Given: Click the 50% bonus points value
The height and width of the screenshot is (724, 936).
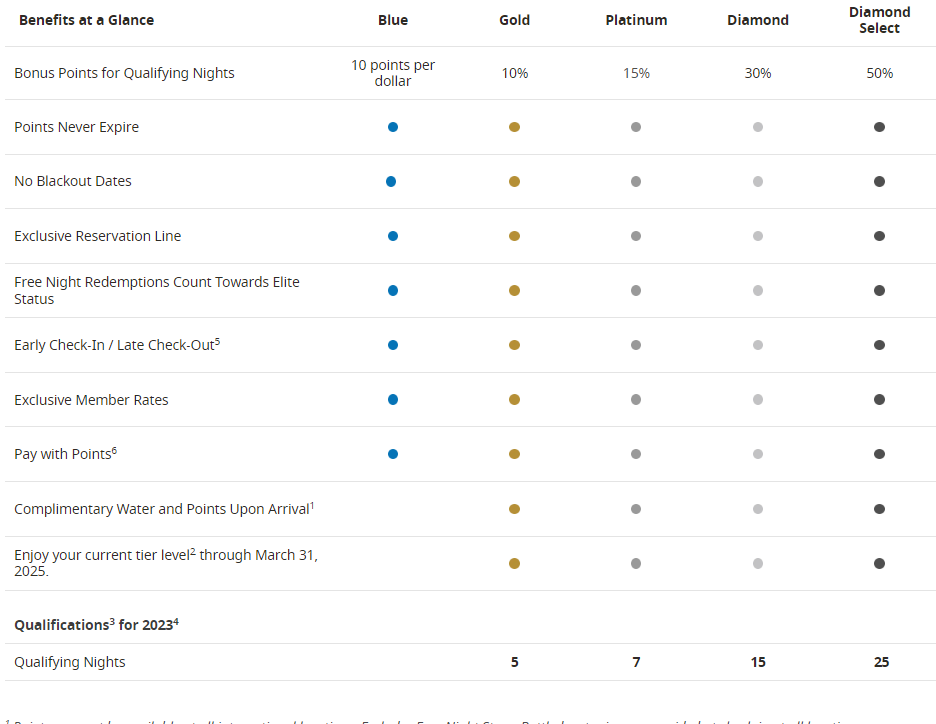Looking at the screenshot, I should (880, 73).
